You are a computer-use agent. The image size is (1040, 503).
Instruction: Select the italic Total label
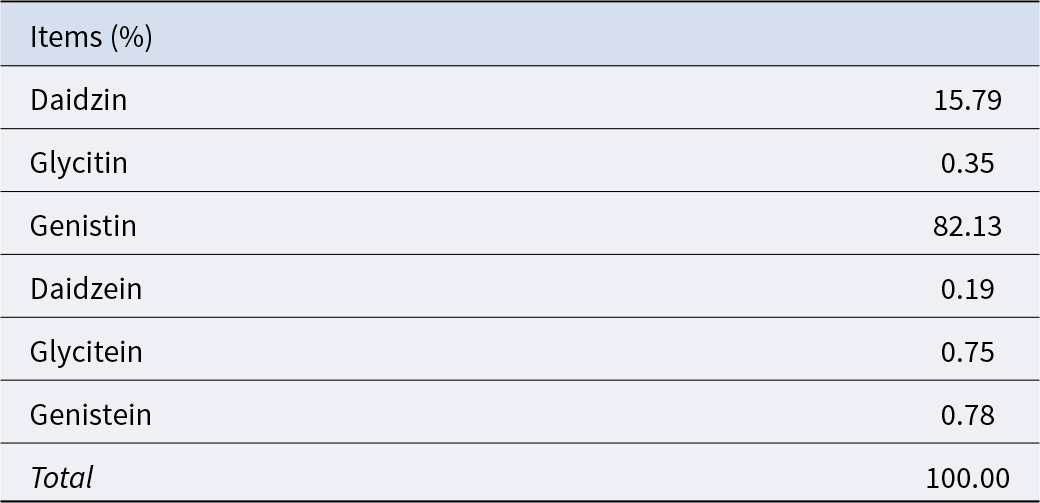(61, 478)
